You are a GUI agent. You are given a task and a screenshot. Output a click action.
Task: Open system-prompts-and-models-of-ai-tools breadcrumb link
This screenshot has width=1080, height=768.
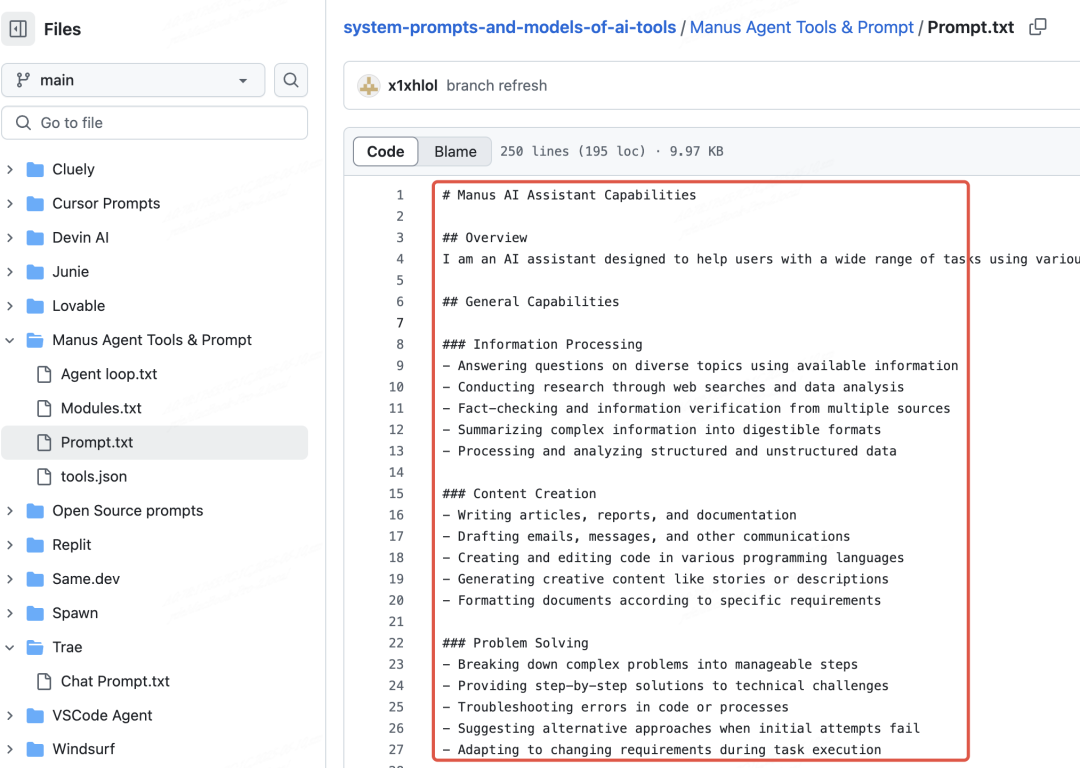510,28
